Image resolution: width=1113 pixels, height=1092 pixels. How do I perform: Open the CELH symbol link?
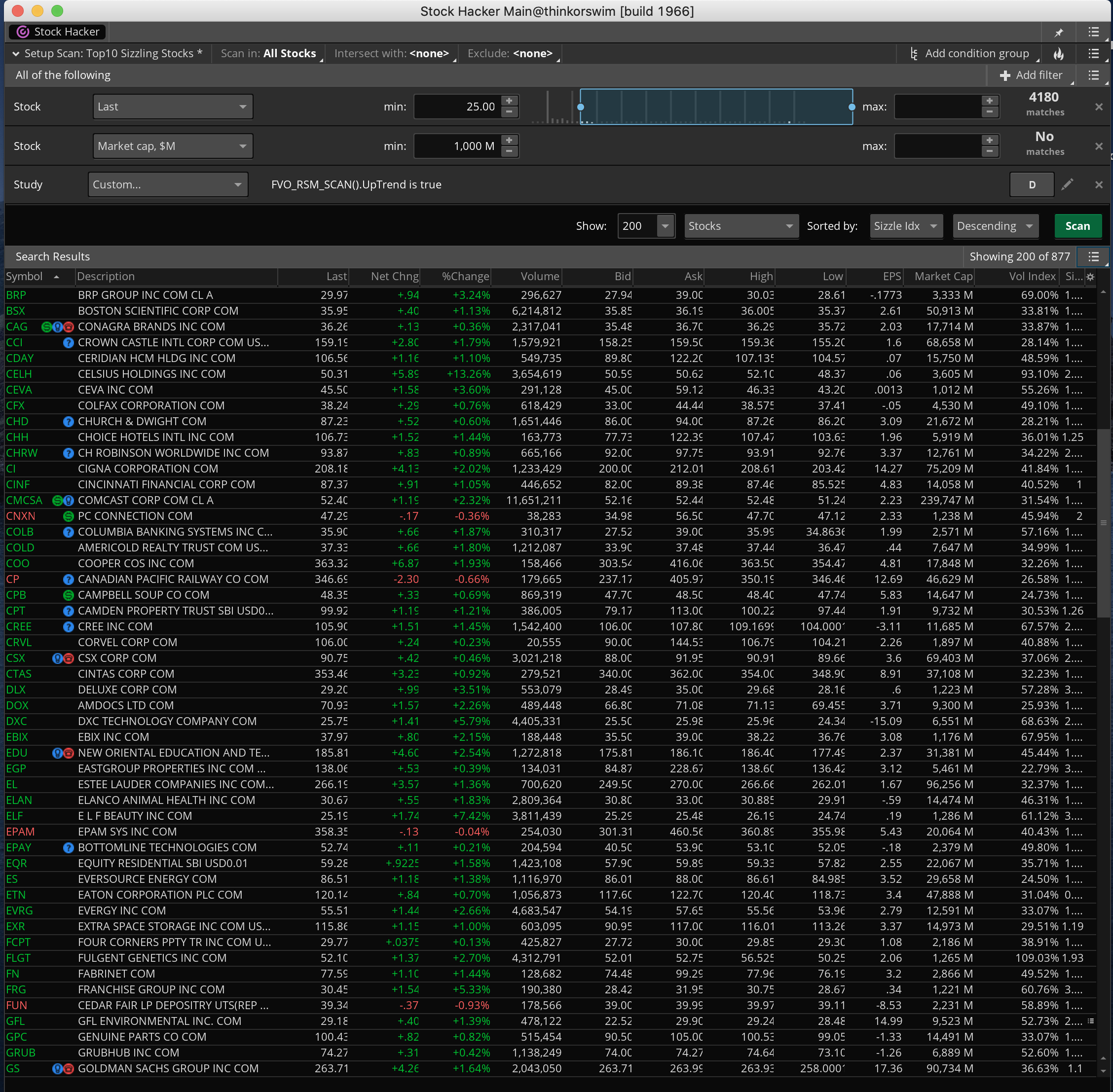tap(19, 374)
